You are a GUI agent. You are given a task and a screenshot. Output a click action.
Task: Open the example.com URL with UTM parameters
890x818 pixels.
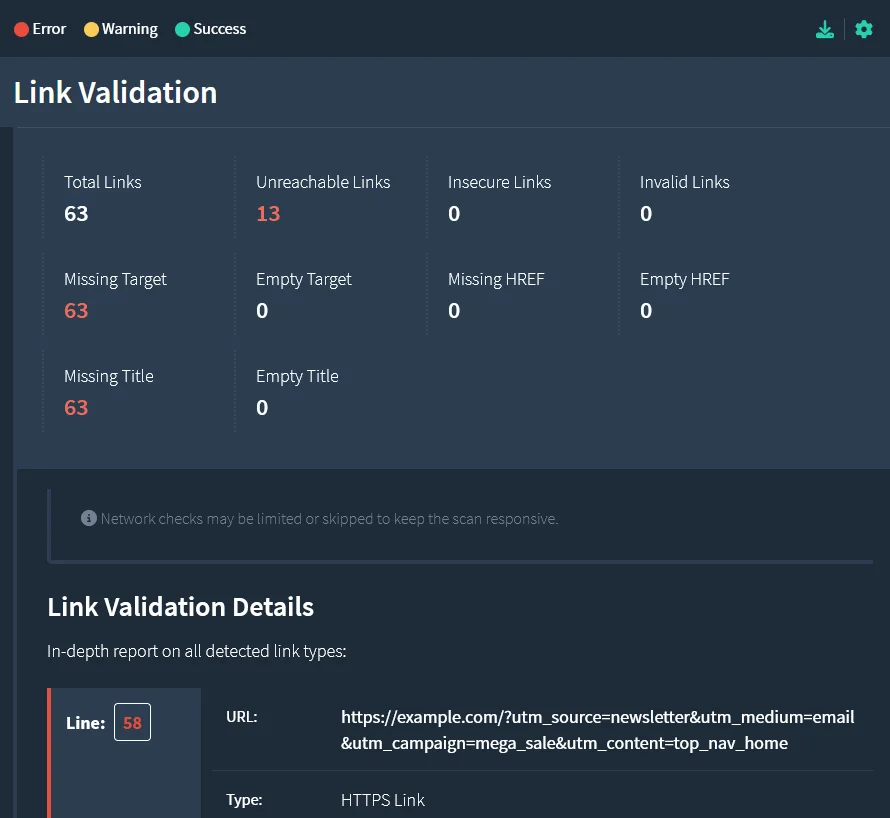(597, 729)
